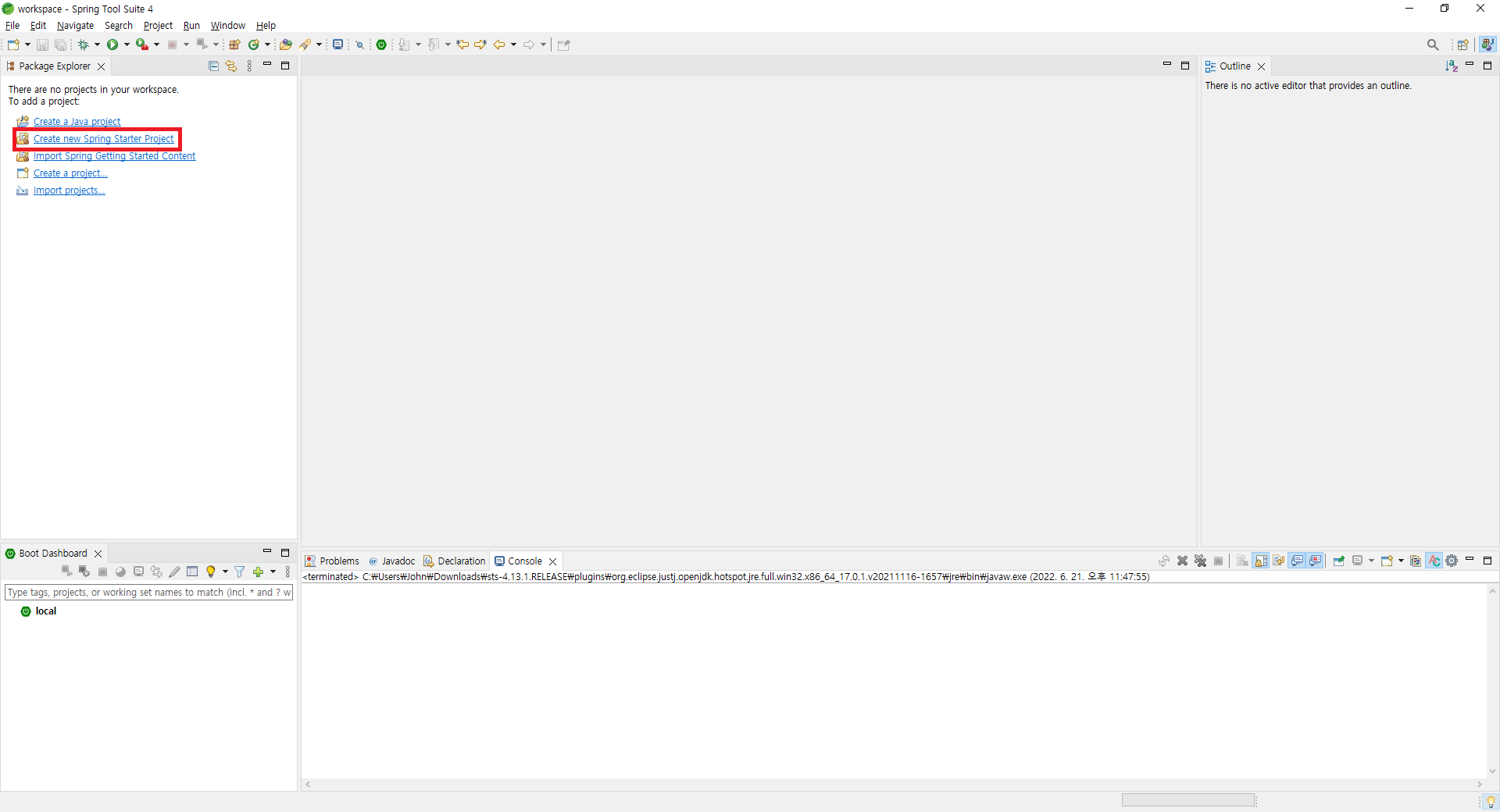The height and width of the screenshot is (812, 1500).
Task: Toggle Skip All Breakpoints icon
Action: coord(360,45)
